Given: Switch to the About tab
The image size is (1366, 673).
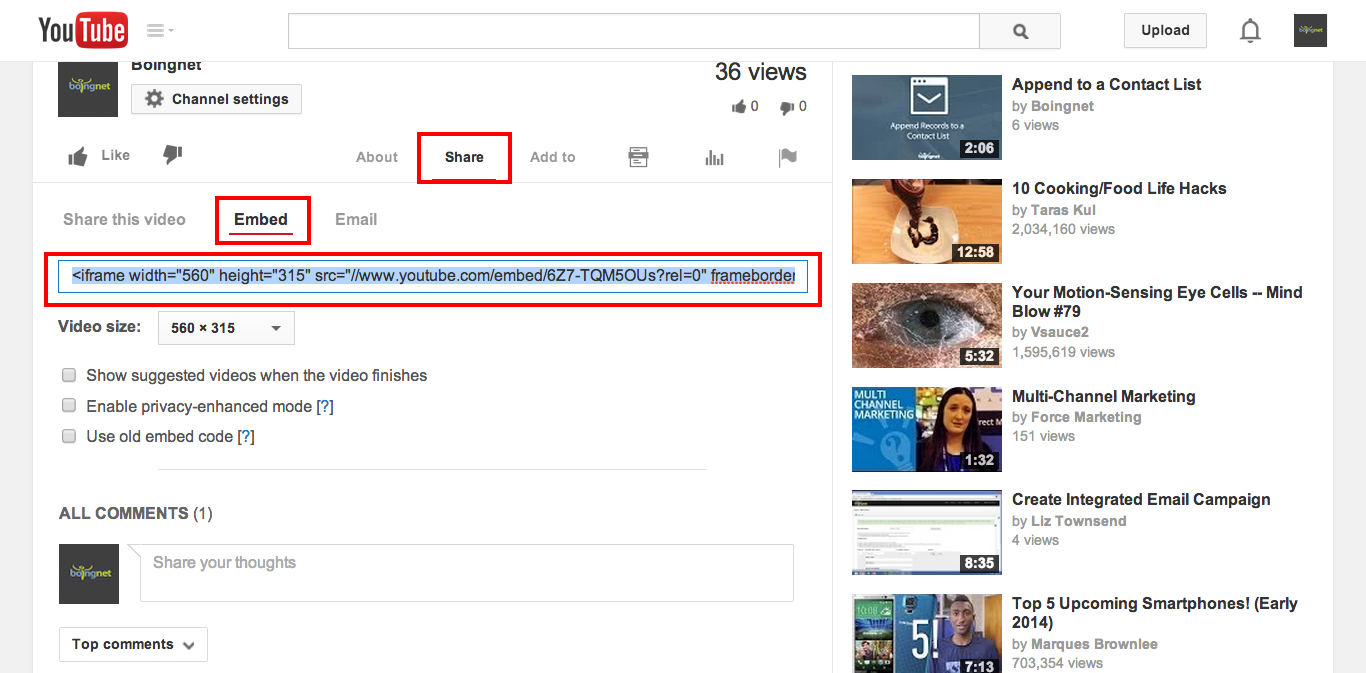Looking at the screenshot, I should point(377,157).
